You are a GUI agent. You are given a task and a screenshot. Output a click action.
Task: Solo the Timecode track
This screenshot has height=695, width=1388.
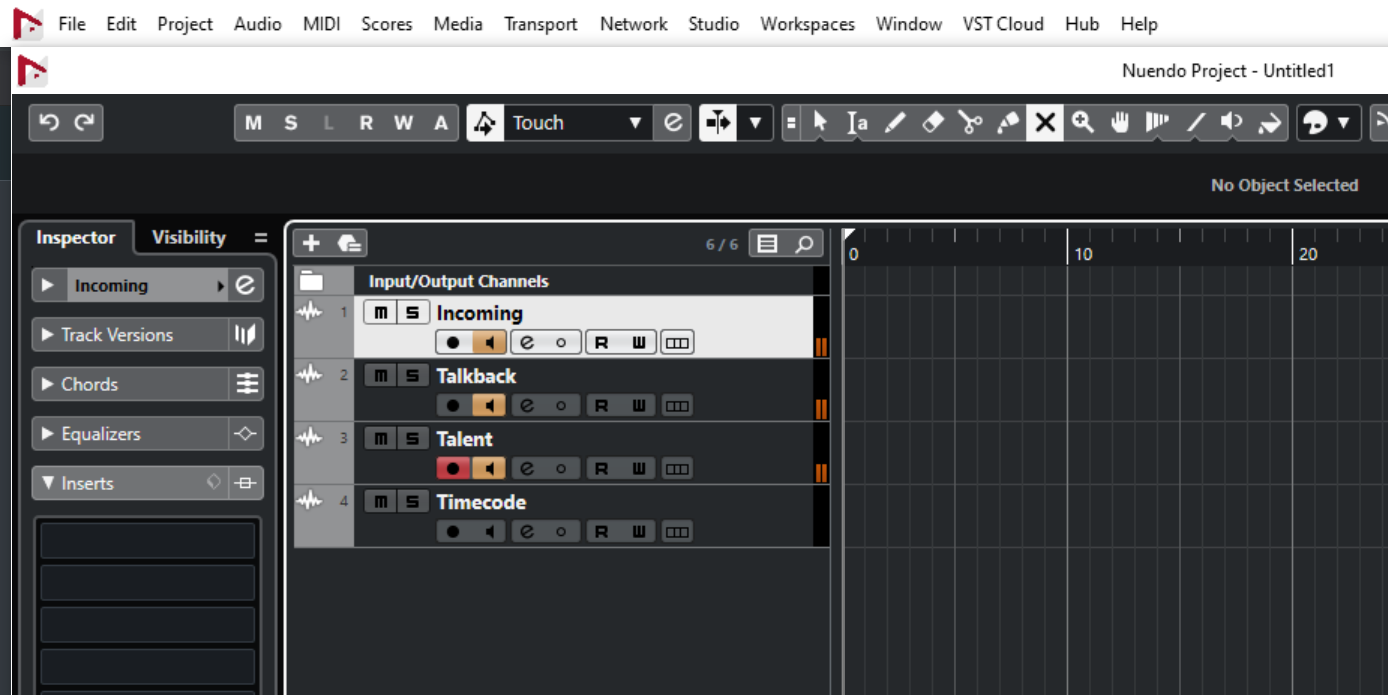pyautogui.click(x=411, y=502)
